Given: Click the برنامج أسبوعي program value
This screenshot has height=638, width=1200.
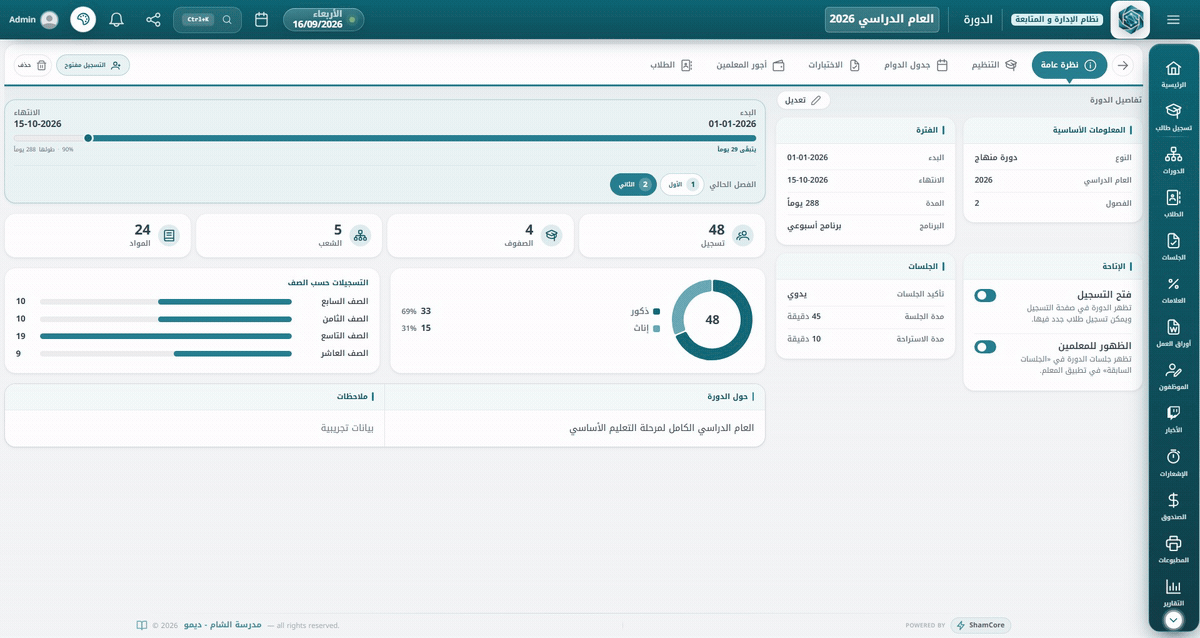Looking at the screenshot, I should [814, 226].
